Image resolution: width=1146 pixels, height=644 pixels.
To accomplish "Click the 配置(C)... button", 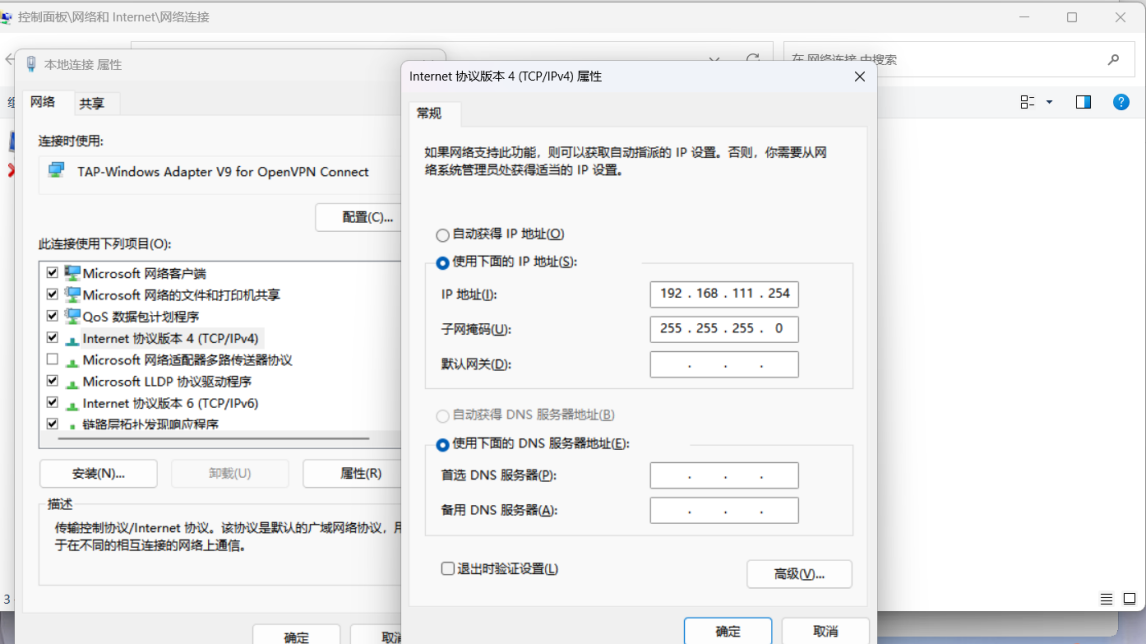I will pyautogui.click(x=367, y=217).
